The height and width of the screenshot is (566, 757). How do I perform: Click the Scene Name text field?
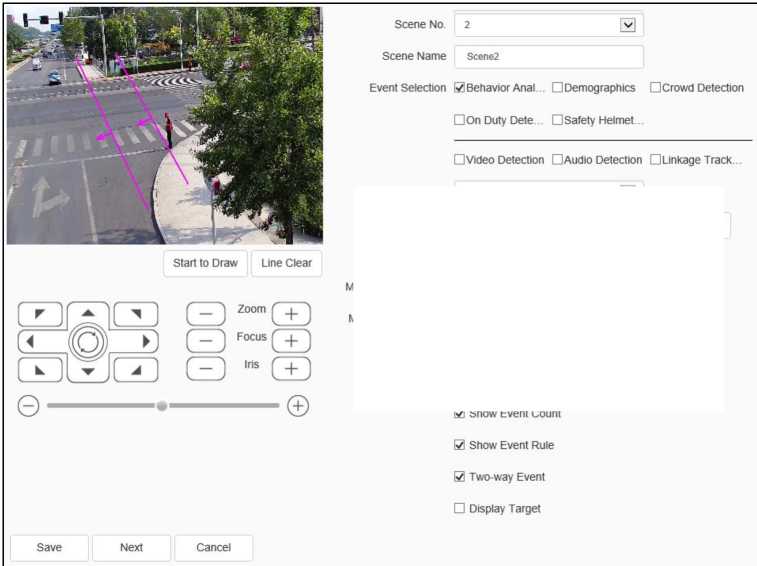(x=548, y=57)
